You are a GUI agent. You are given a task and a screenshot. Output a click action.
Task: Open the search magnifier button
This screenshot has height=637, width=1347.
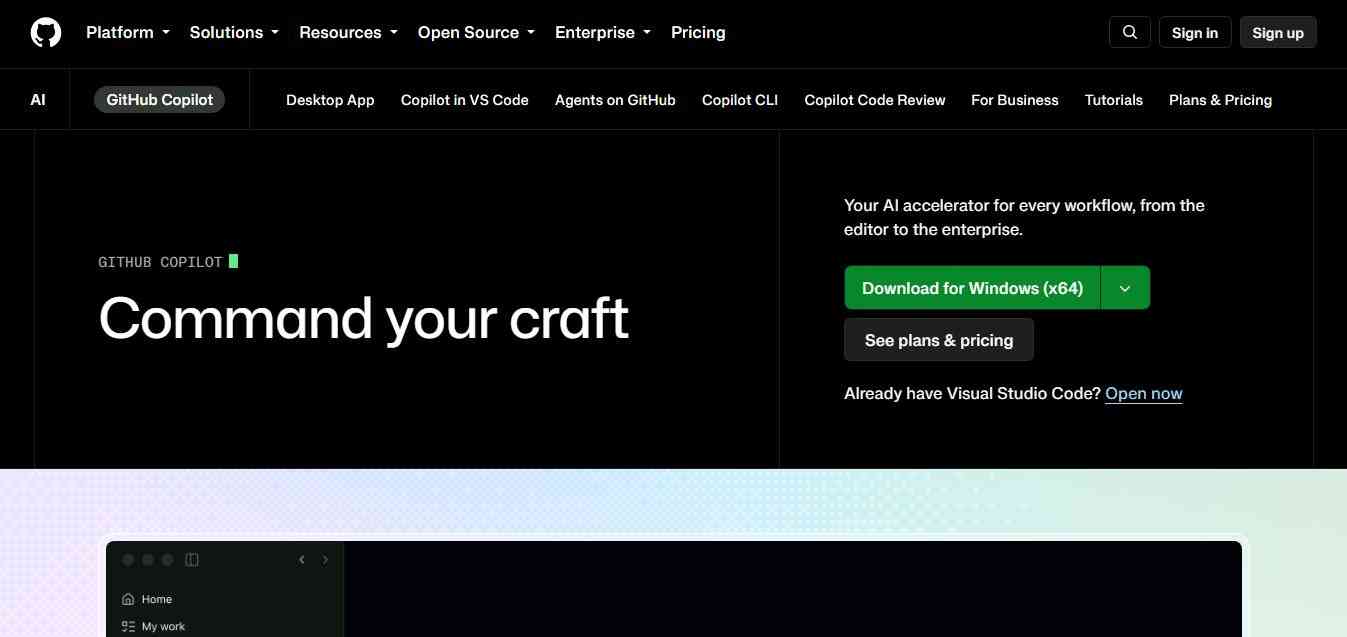1130,32
